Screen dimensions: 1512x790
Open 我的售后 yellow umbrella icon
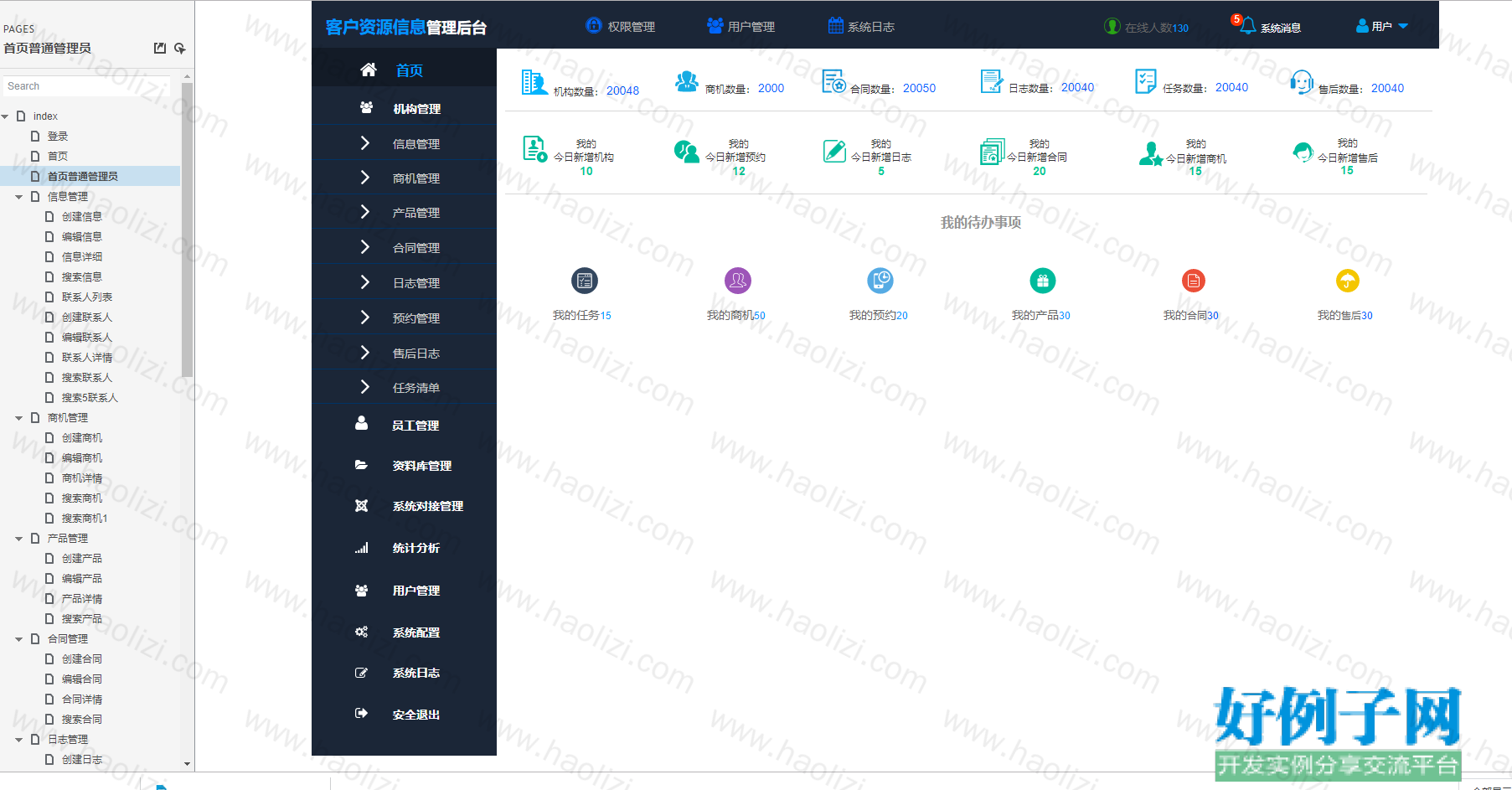click(x=1347, y=281)
